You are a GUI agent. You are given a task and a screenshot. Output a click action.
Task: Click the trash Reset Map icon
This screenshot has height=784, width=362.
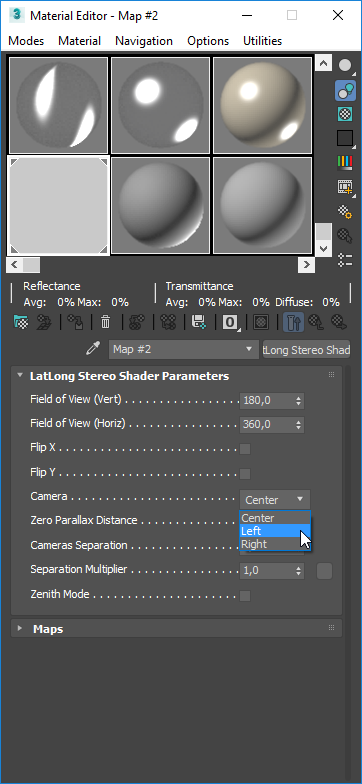(x=106, y=322)
